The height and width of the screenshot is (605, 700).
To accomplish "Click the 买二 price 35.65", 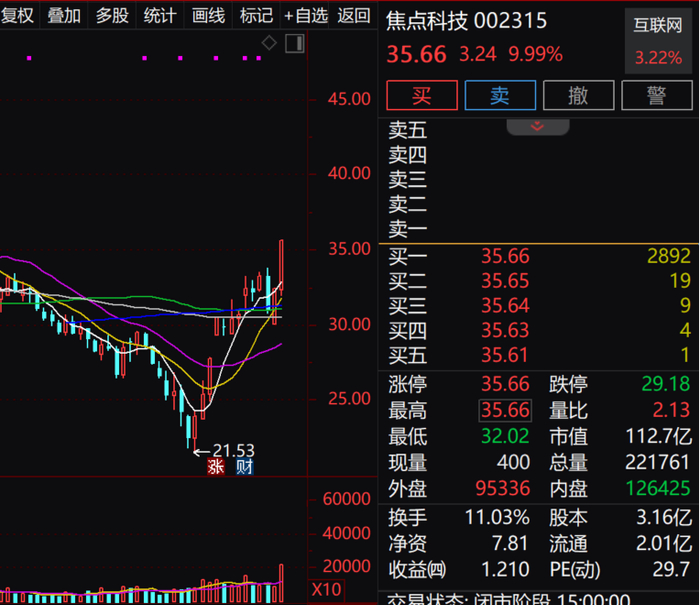I will coord(505,281).
